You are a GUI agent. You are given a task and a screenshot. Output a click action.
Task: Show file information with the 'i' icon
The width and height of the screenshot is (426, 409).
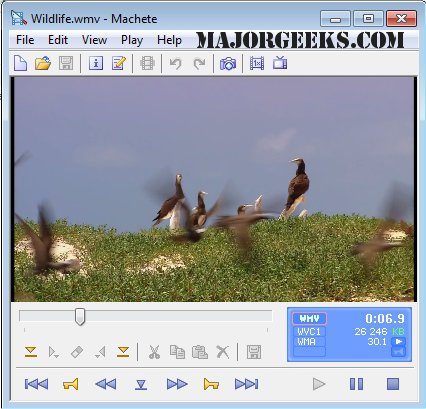96,63
